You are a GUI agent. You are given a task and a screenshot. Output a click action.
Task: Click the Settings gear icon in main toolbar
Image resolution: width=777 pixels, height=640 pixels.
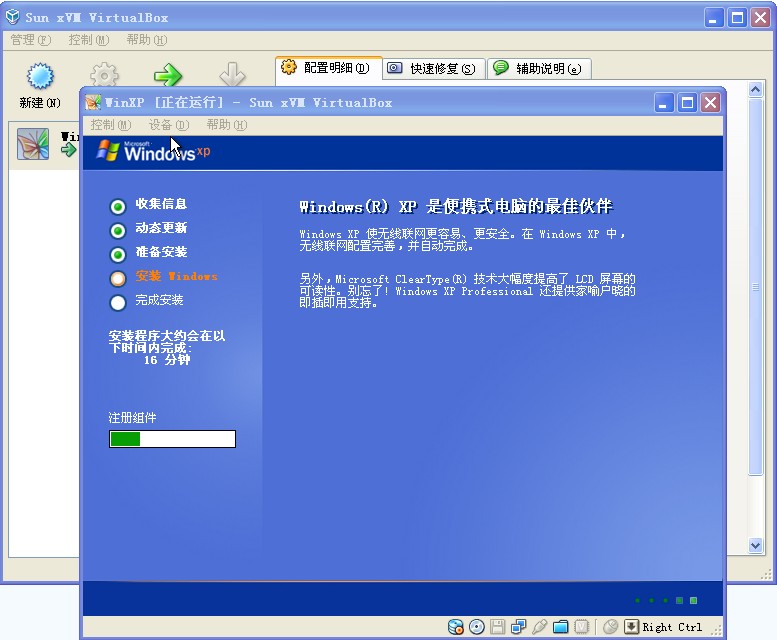pyautogui.click(x=104, y=75)
